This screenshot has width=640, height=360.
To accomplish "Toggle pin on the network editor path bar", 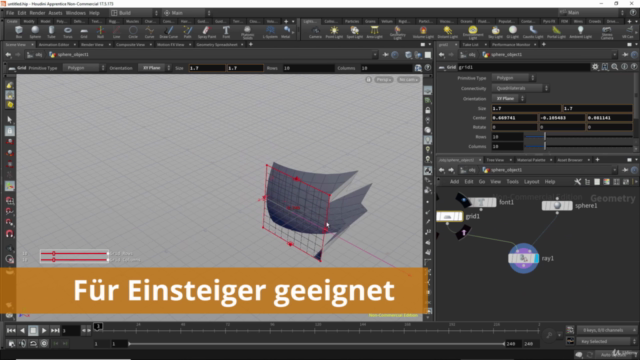I will pyautogui.click(x=625, y=170).
